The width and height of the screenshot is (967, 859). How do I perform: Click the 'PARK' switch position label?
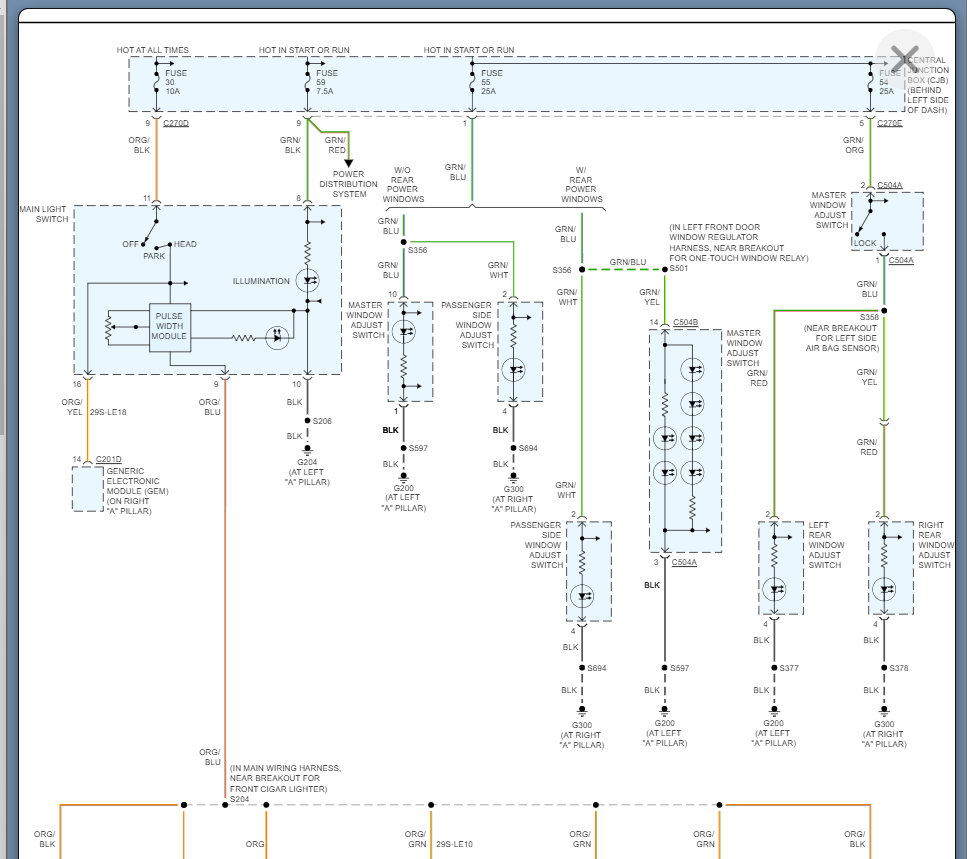tap(154, 256)
